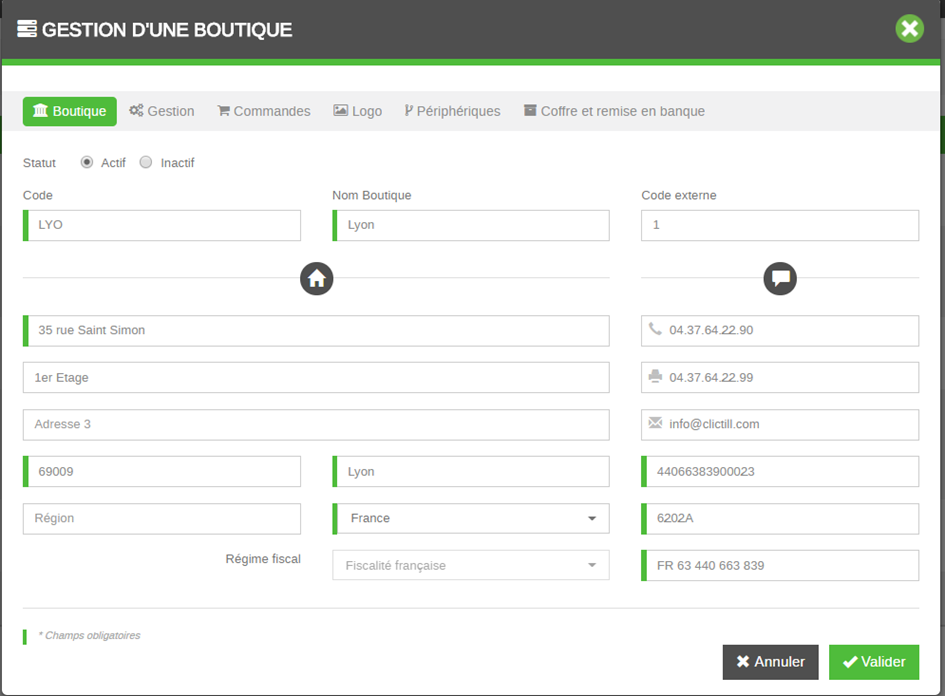Click the speech bubble contact icon
The height and width of the screenshot is (696, 945).
780,278
